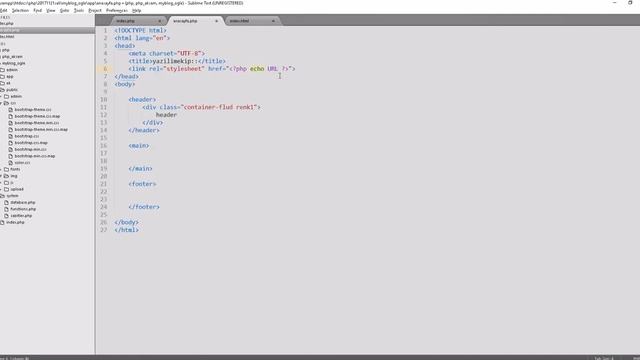
Task: Open the Goto menu
Action: [x=64, y=10]
